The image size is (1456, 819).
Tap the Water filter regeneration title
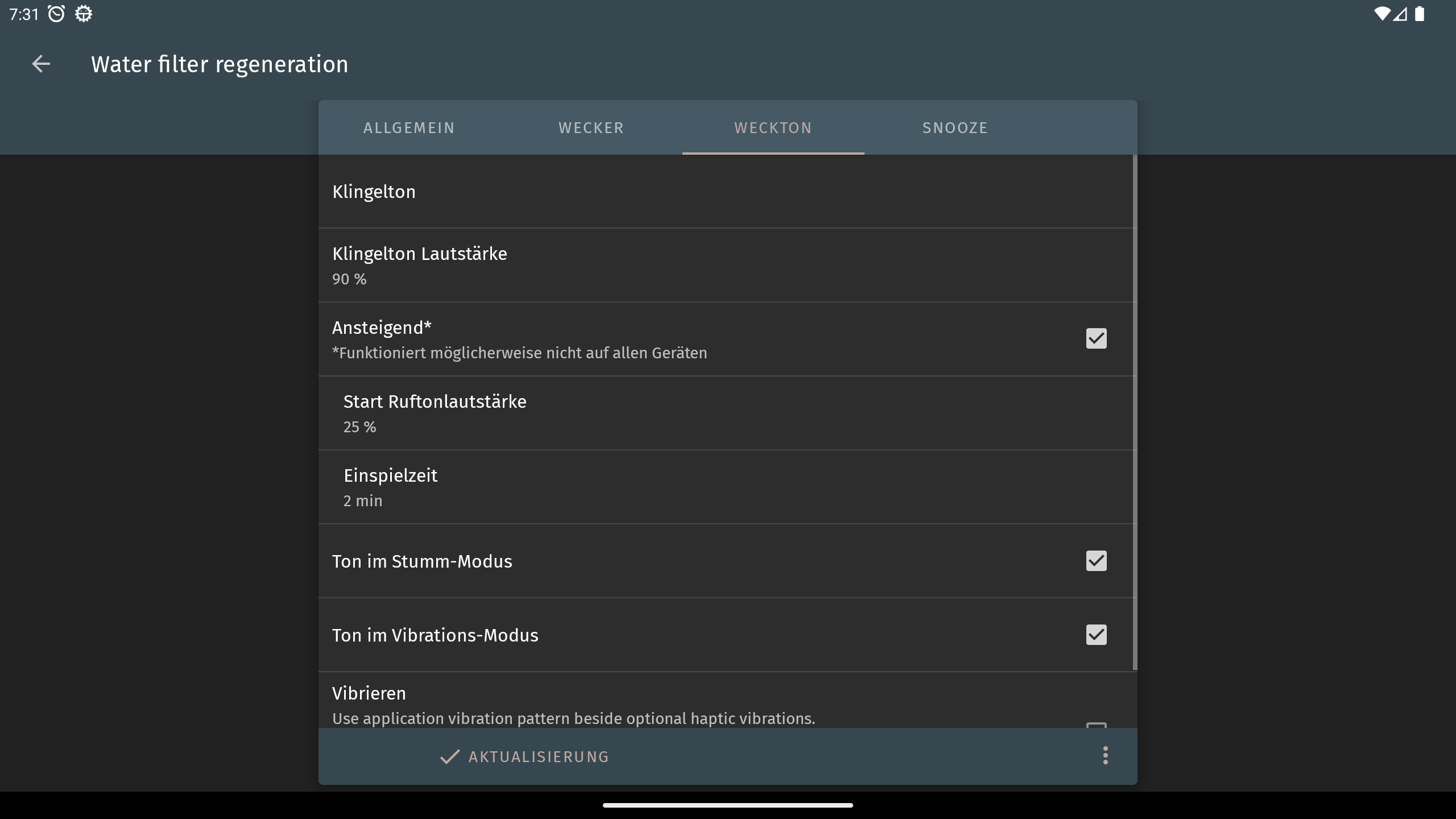pos(220,64)
